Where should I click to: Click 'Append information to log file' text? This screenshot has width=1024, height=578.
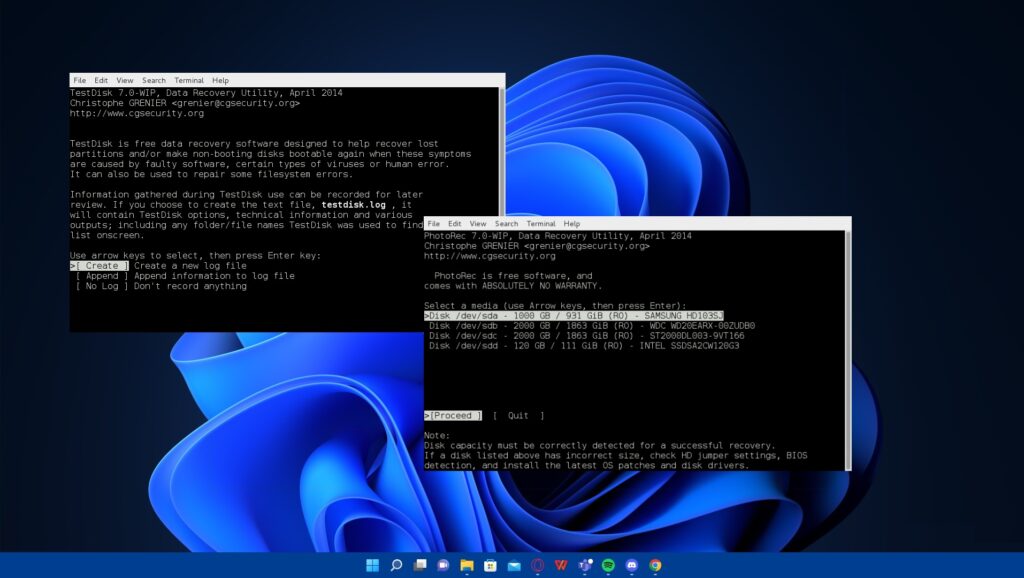tap(214, 276)
